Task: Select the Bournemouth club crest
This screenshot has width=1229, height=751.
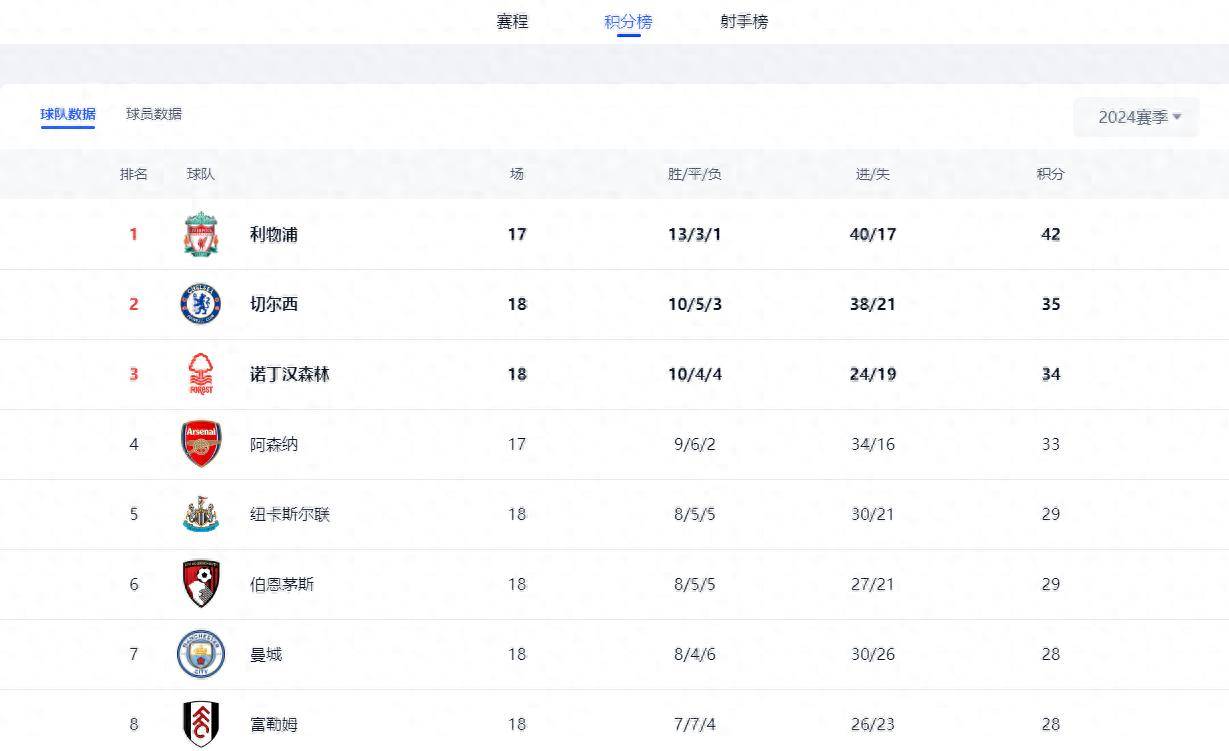Action: click(201, 584)
